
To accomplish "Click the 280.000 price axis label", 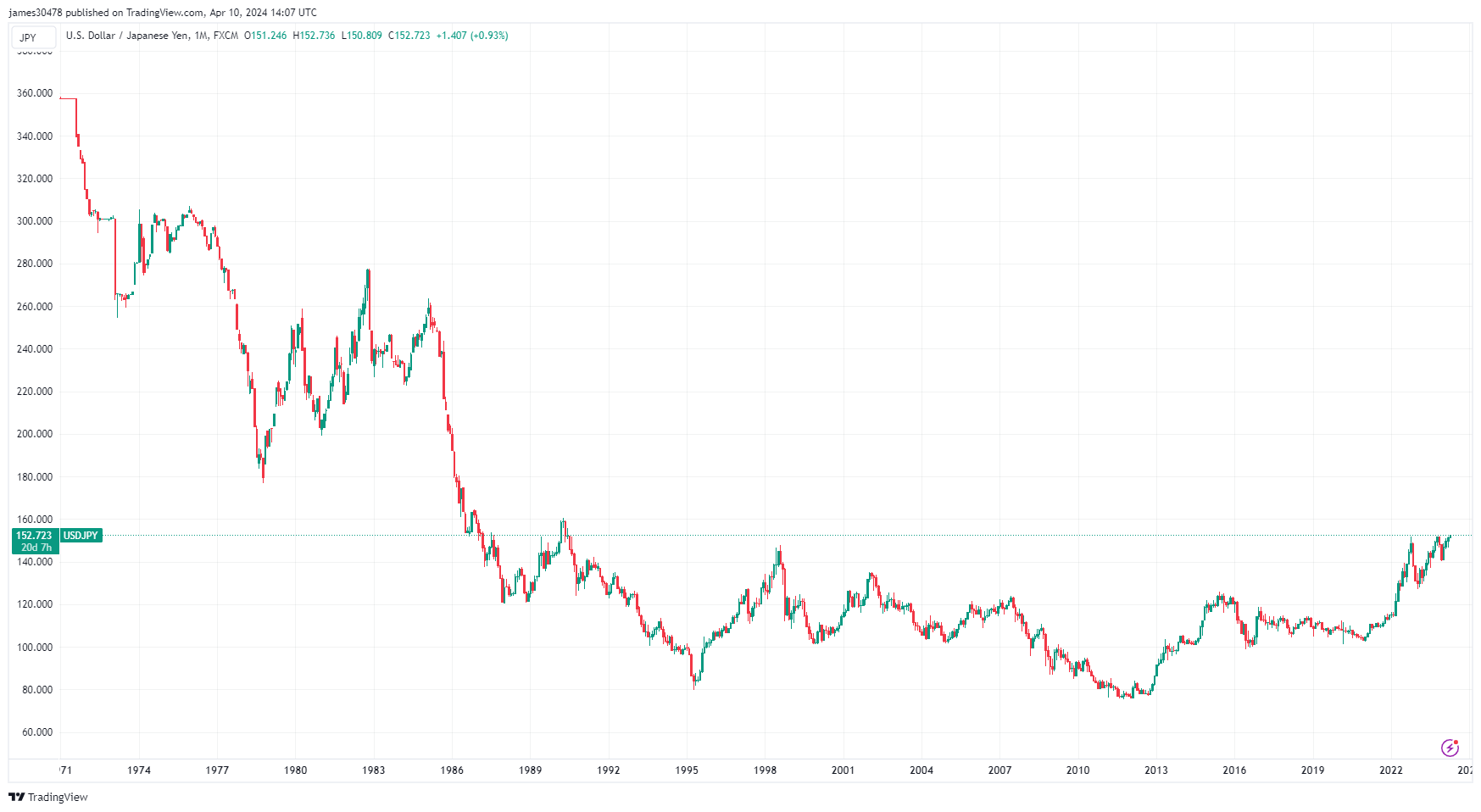I will pos(35,264).
